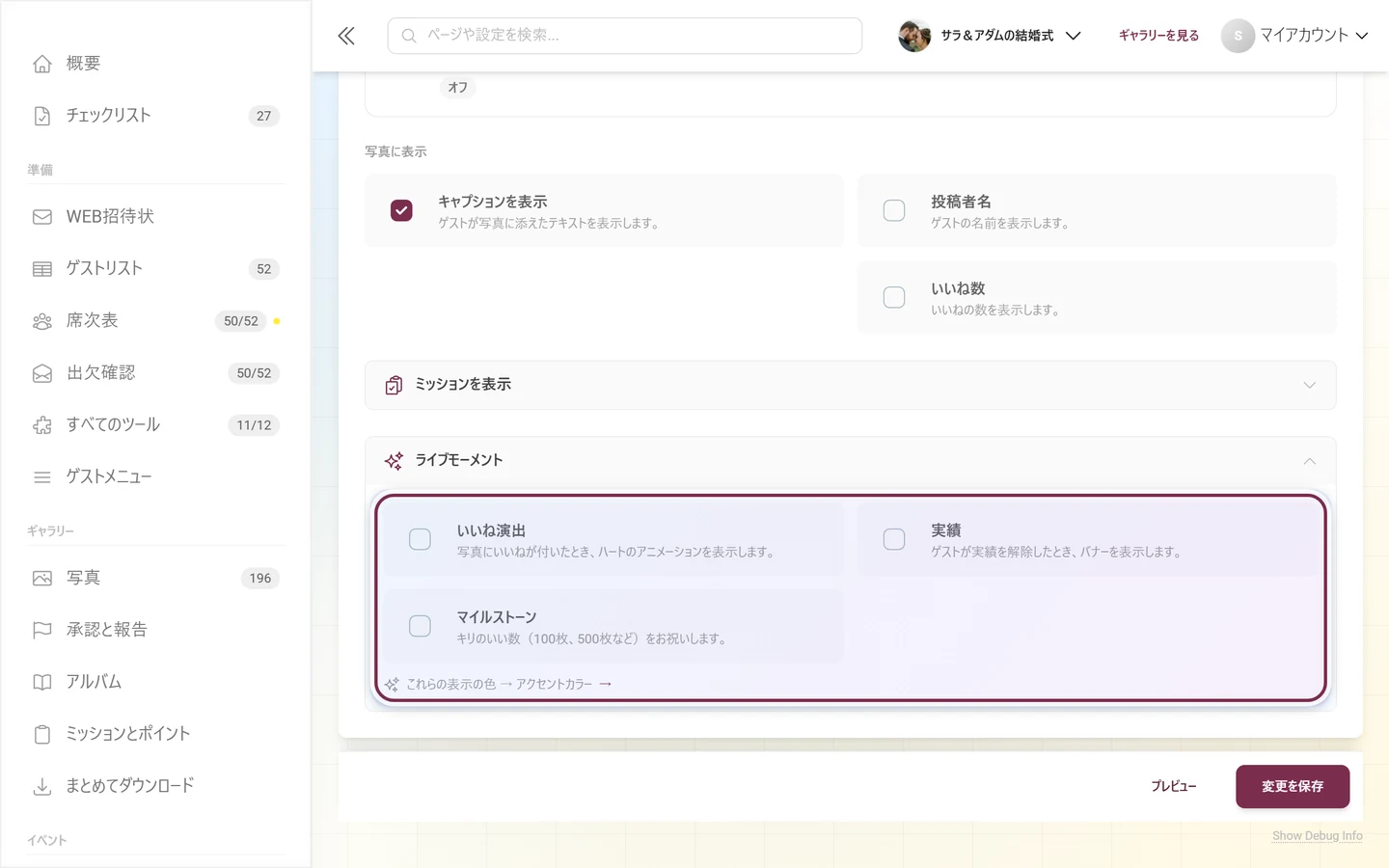Click the sparkle icon beside ライブモーメント
1389x868 pixels.
click(x=394, y=461)
